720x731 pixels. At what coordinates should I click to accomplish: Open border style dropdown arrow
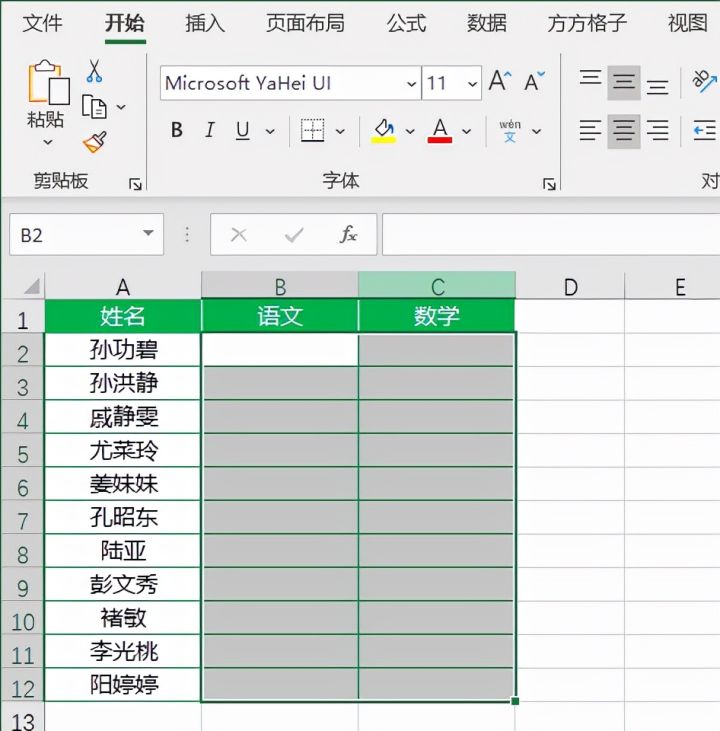pos(340,131)
